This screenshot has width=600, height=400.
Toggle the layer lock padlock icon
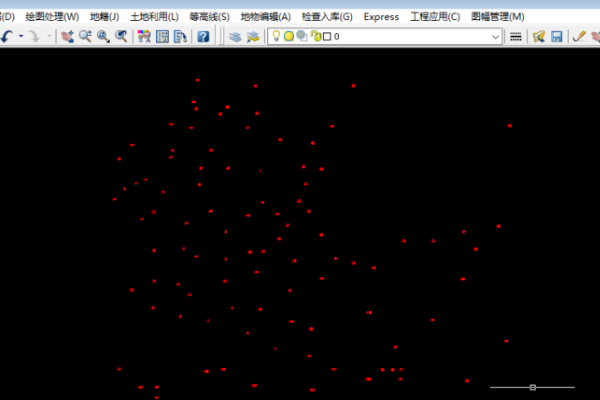coord(316,36)
